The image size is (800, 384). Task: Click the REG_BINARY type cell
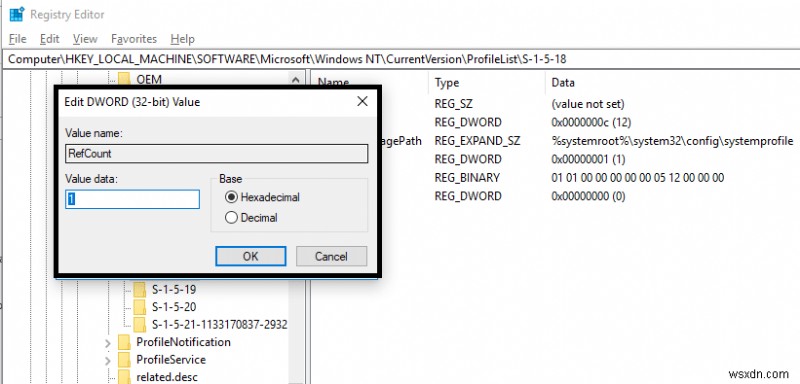467,177
